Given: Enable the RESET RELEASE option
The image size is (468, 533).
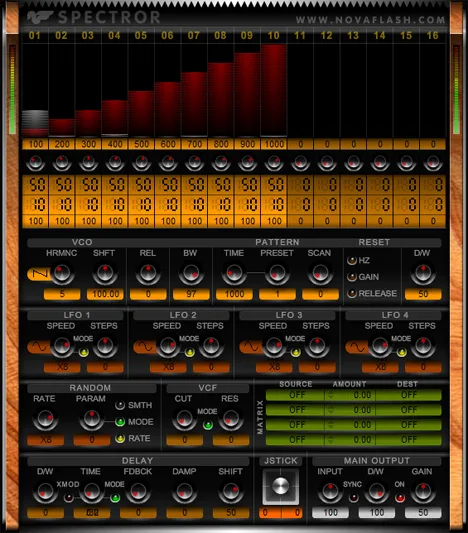Looking at the screenshot, I should pos(352,293).
